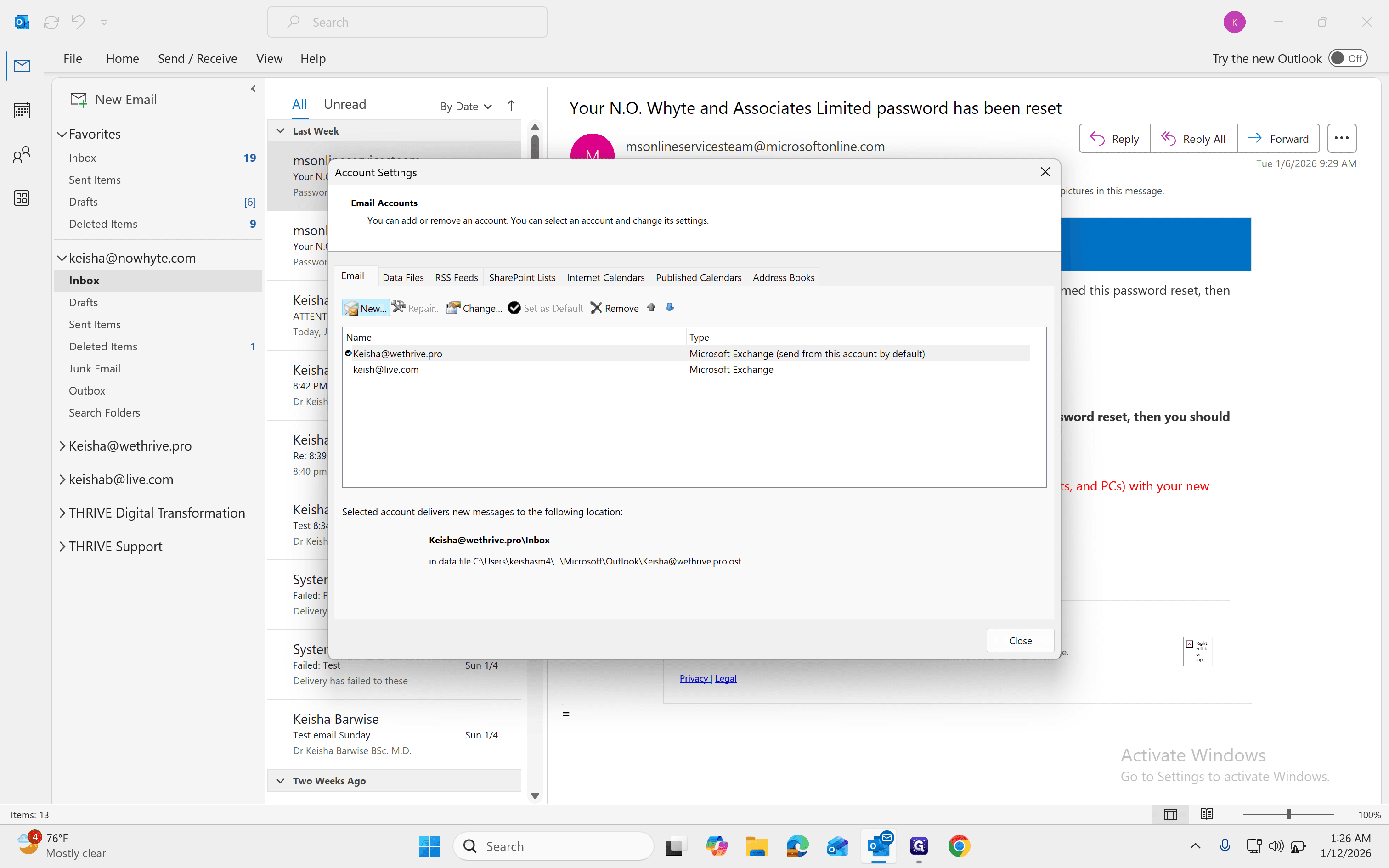
Task: Open the Calendar view in the Outlook sidebar
Action: [22, 110]
